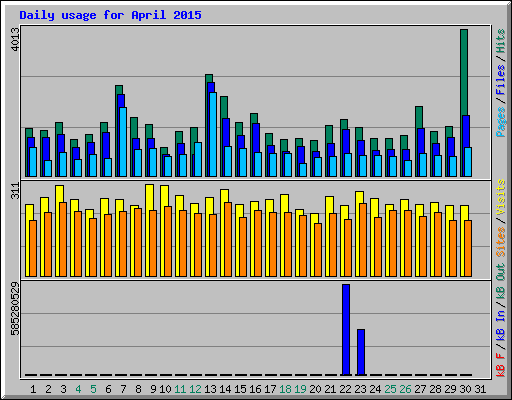The height and width of the screenshot is (400, 512).
Task: Click day label 18 on the x-axis
Action: 285,389
